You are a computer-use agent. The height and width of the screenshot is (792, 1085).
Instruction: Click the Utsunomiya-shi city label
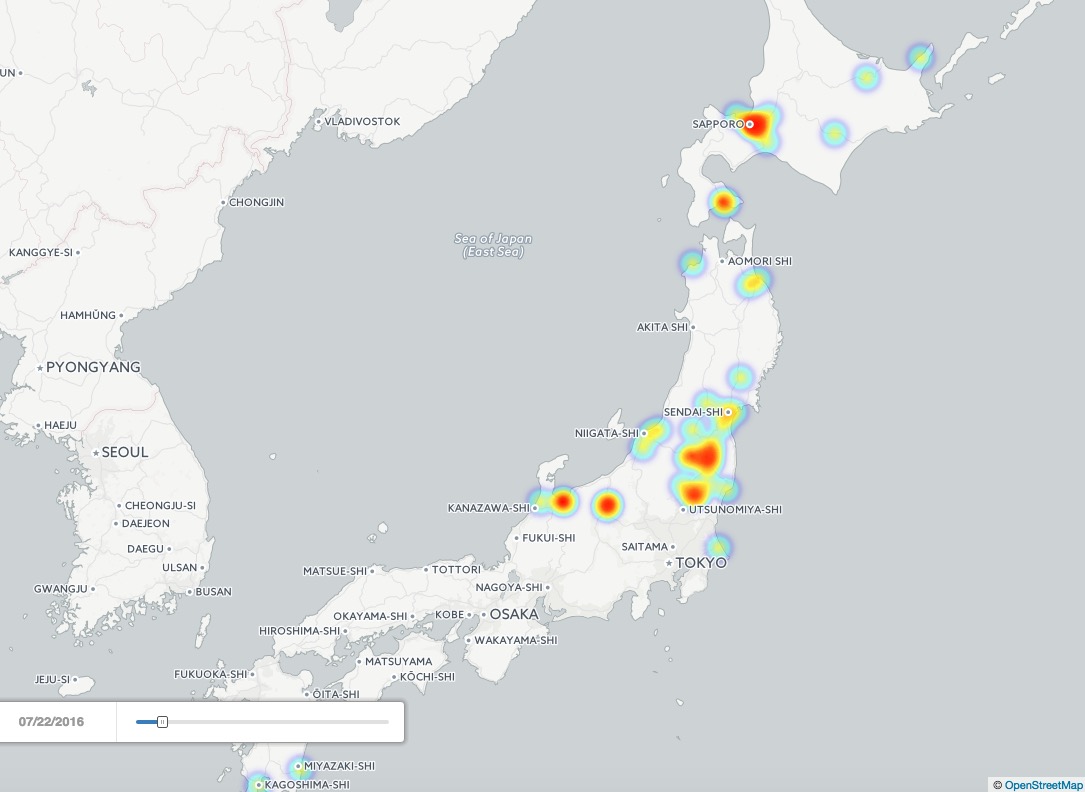click(735, 510)
